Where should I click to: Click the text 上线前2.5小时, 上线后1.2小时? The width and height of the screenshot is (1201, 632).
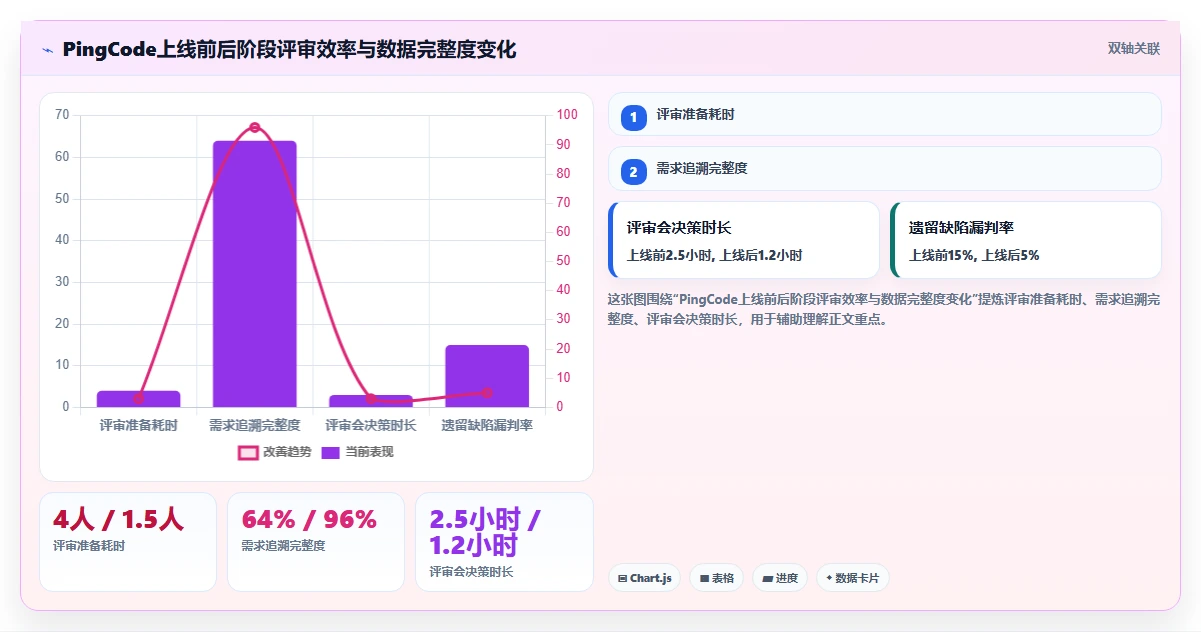point(714,255)
